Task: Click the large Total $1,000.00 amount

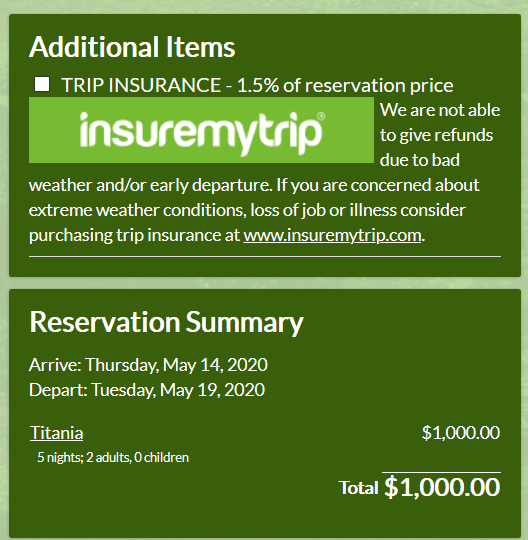Action: click(442, 487)
